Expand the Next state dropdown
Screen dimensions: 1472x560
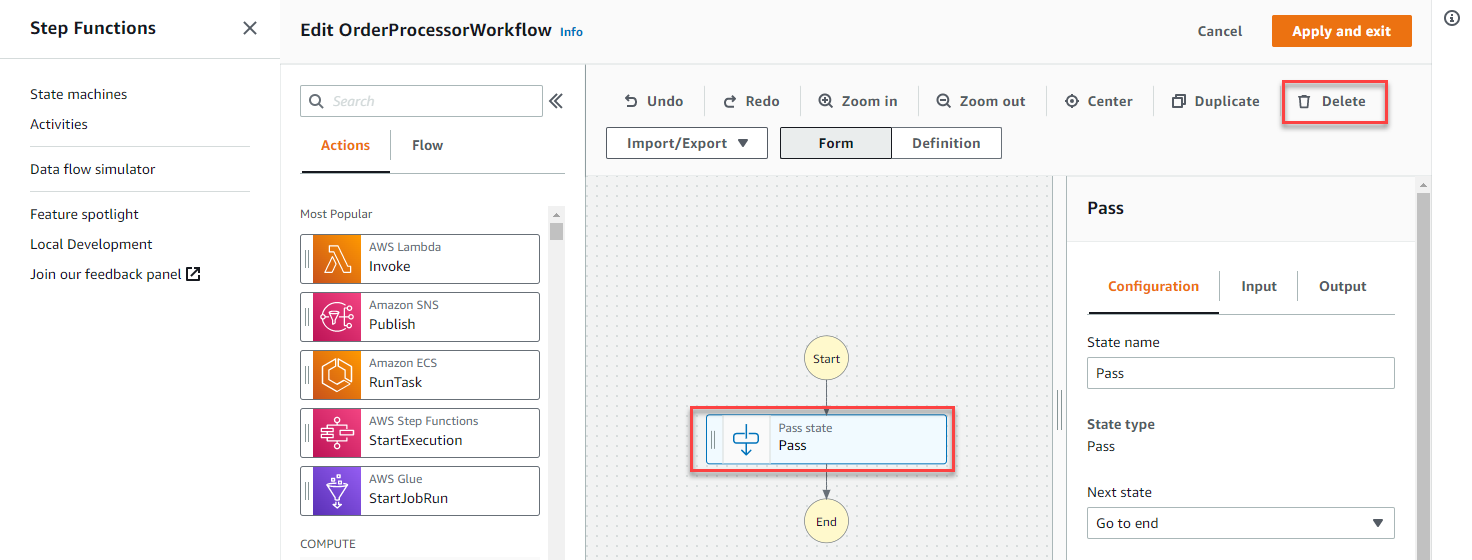[1240, 523]
